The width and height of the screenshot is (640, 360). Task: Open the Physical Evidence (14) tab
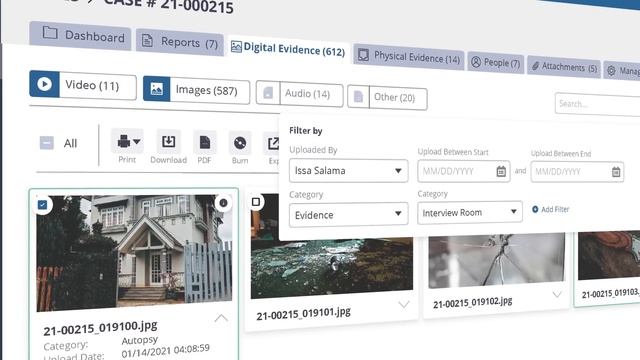click(x=409, y=57)
